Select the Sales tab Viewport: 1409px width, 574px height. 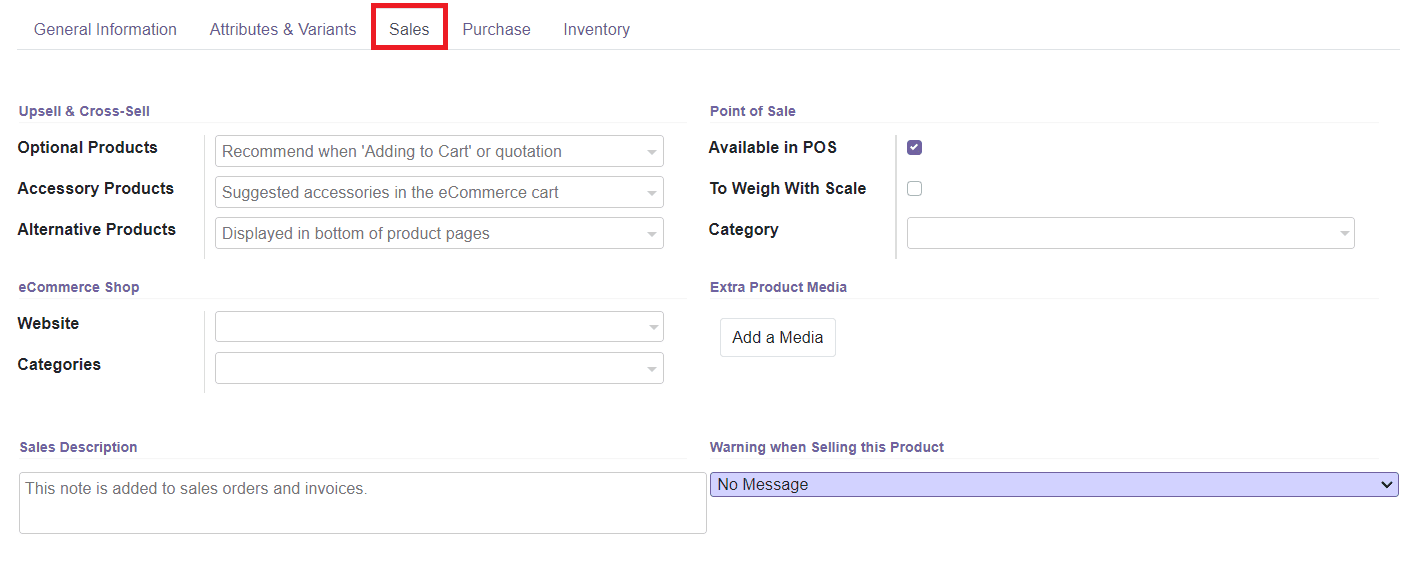pos(409,29)
